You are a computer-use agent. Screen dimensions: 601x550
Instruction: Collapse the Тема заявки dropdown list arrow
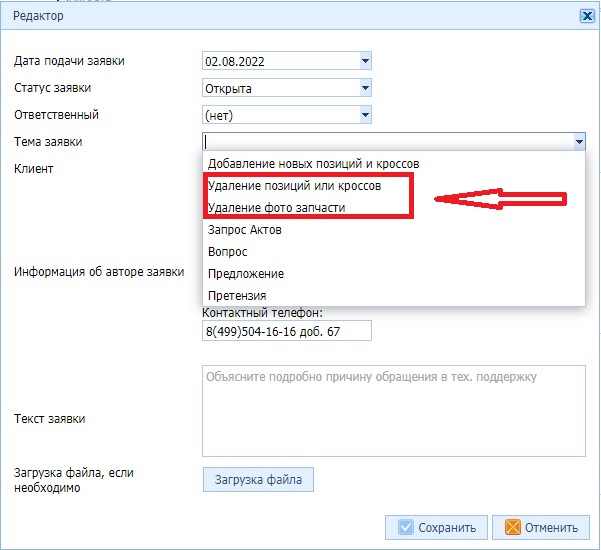pyautogui.click(x=579, y=142)
